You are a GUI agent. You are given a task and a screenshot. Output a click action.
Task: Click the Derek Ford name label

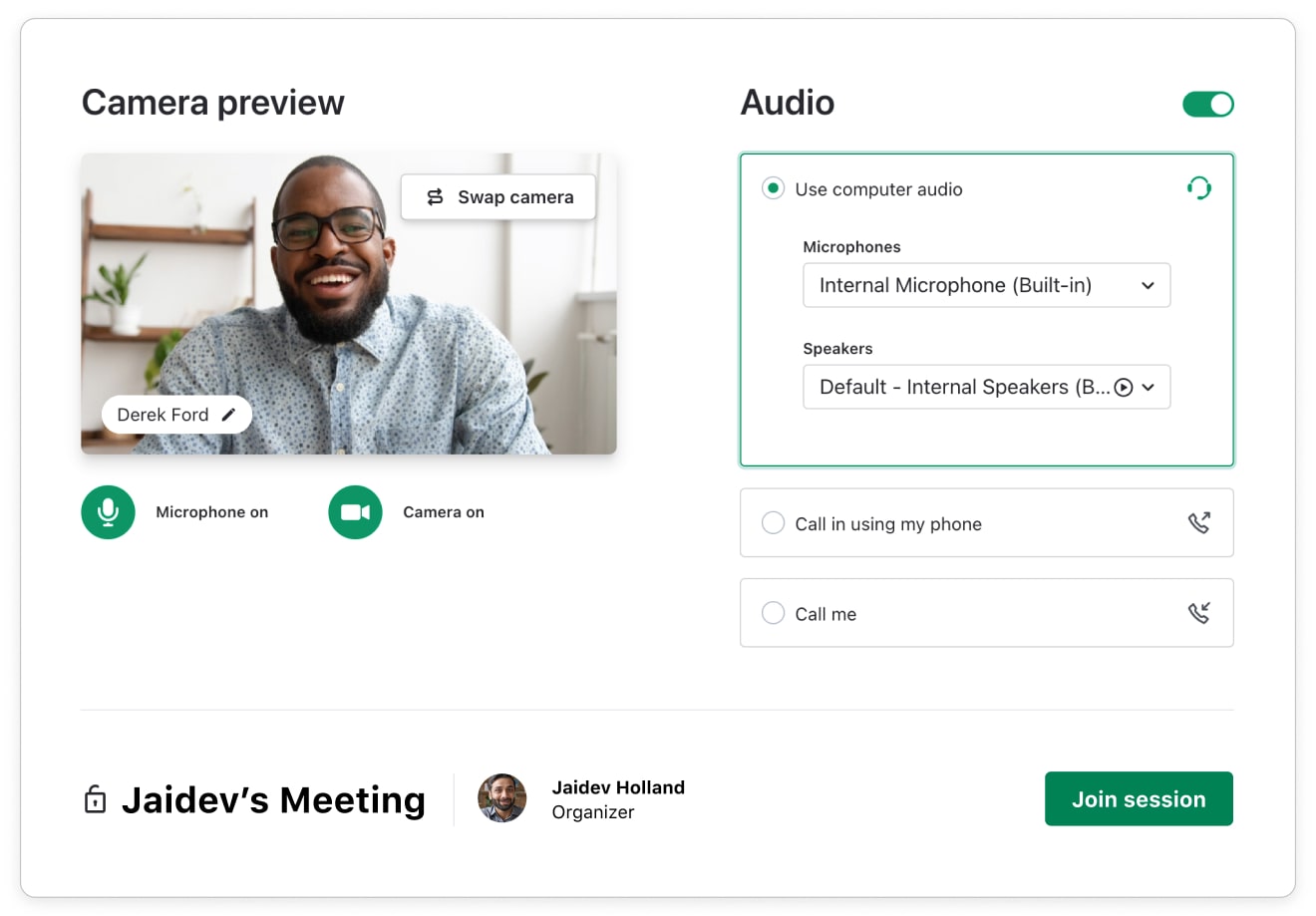point(164,414)
